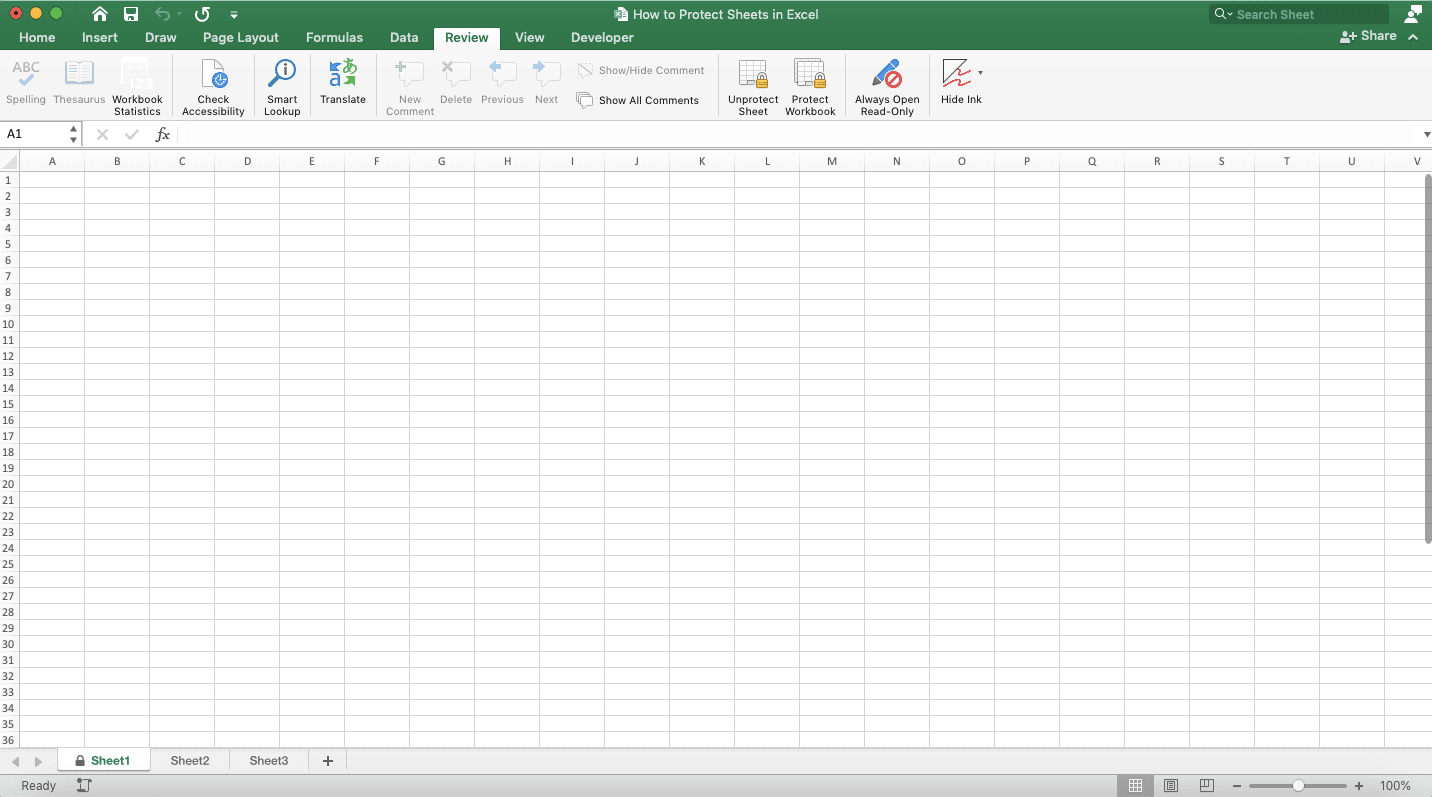Run the Spelling check

26,83
